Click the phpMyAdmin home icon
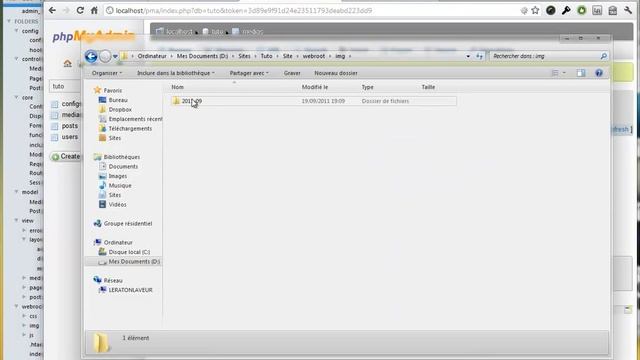Viewport: 640px width, 360px height. click(x=67, y=63)
